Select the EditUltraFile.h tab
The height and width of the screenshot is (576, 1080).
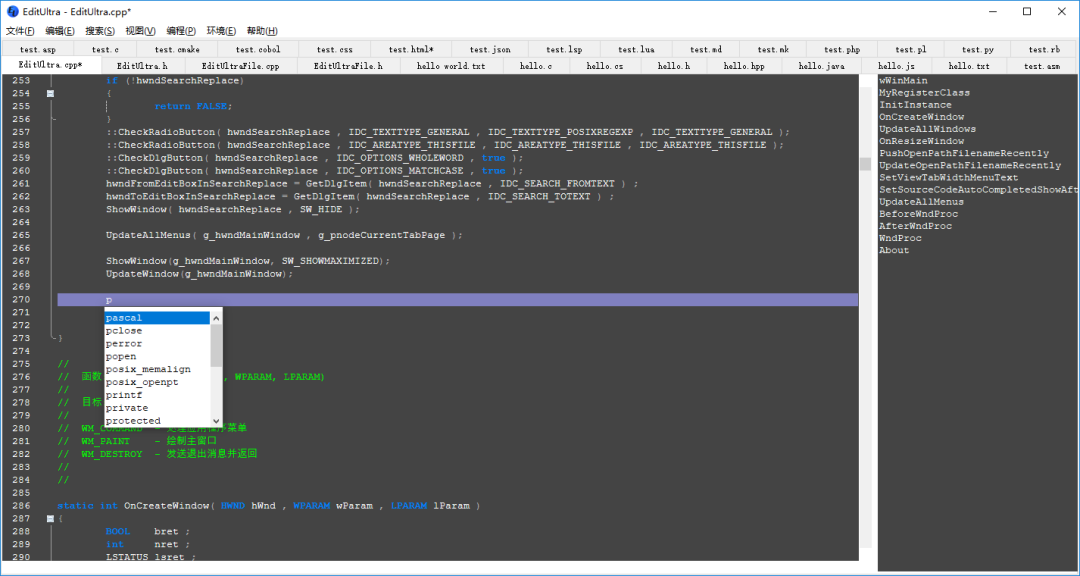348,66
